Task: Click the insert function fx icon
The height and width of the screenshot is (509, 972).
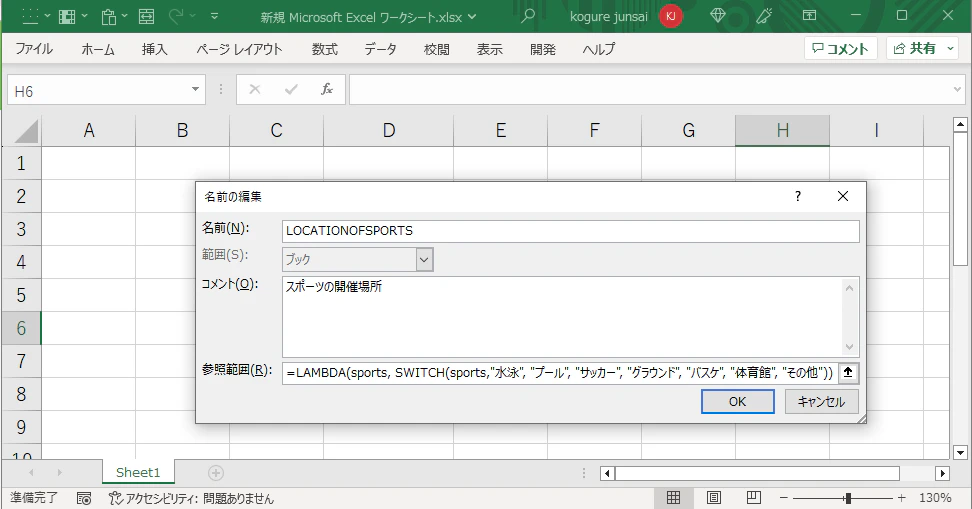Action: point(327,90)
